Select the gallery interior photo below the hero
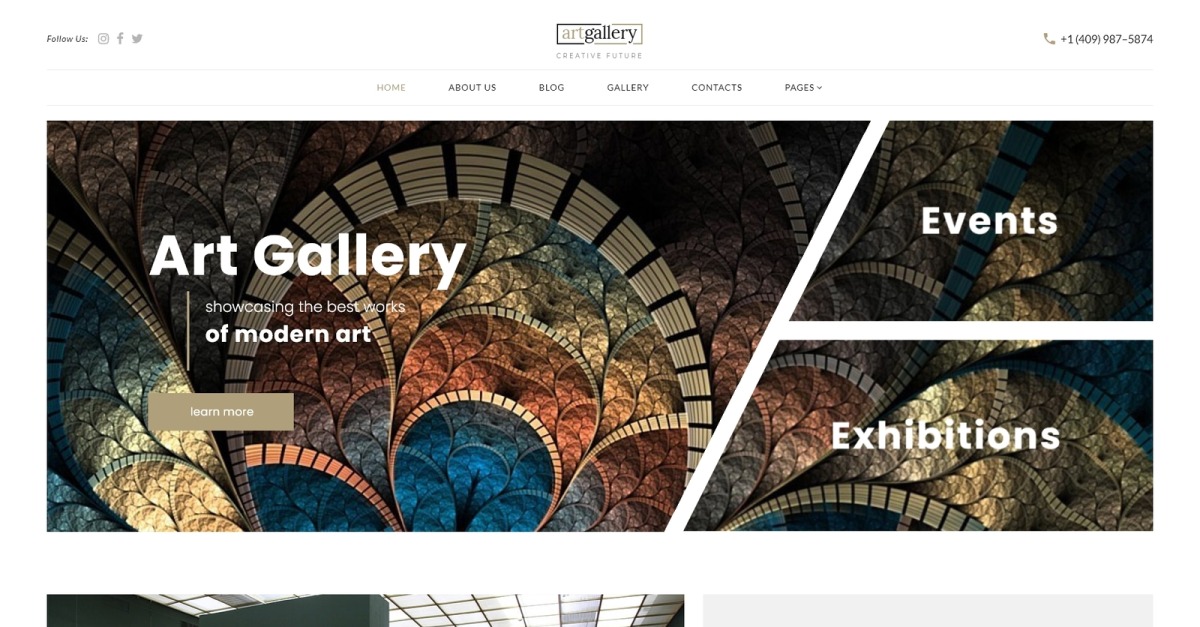 point(365,611)
